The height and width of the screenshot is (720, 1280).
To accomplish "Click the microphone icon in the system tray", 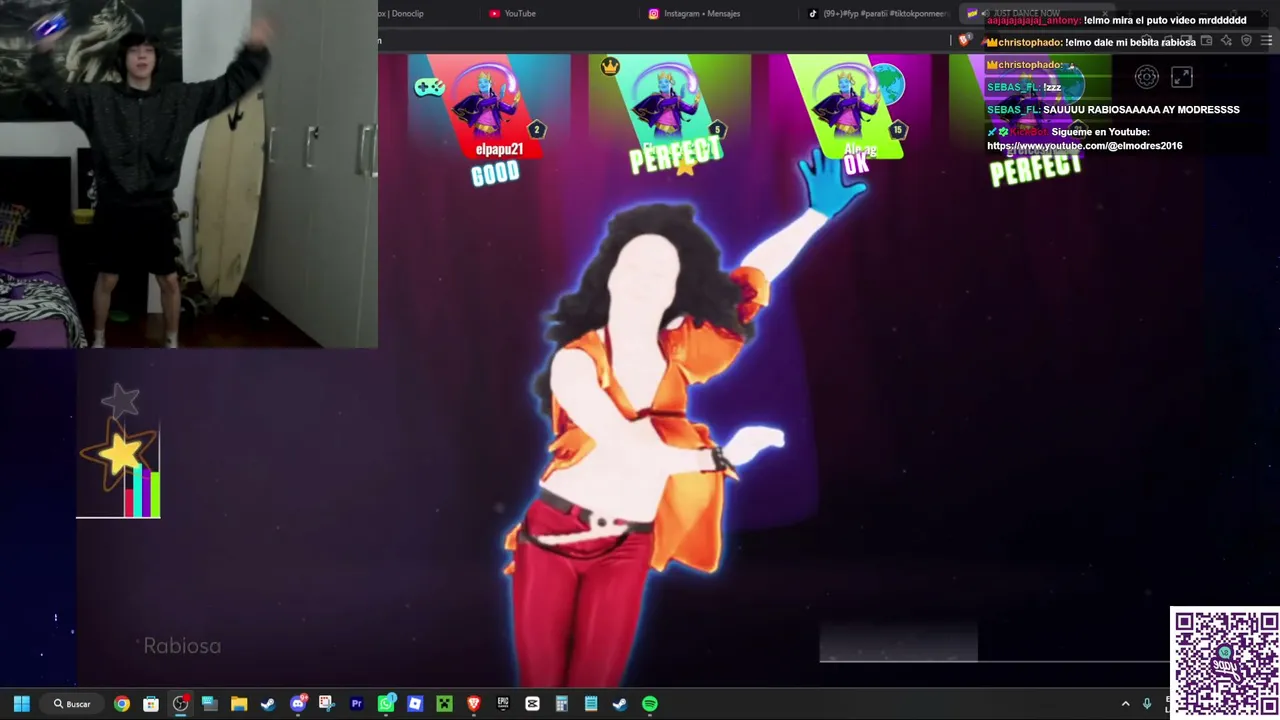I will (x=1147, y=704).
